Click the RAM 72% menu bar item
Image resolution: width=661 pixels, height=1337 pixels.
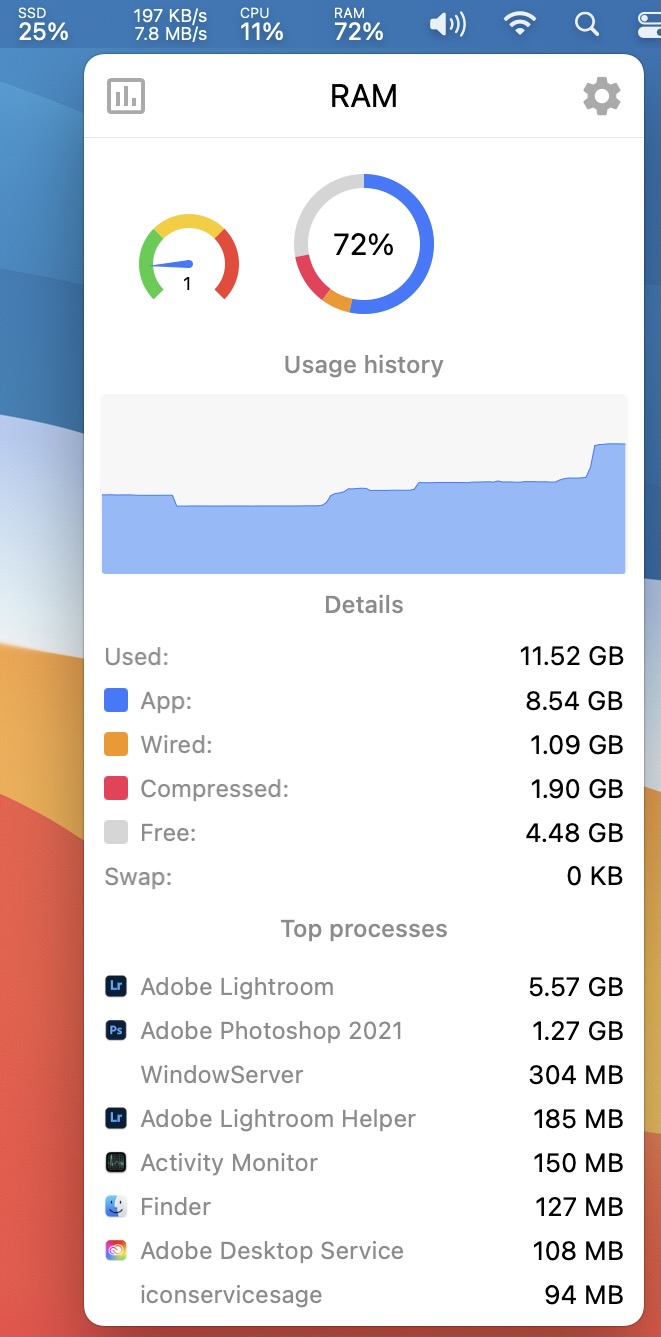(x=358, y=24)
